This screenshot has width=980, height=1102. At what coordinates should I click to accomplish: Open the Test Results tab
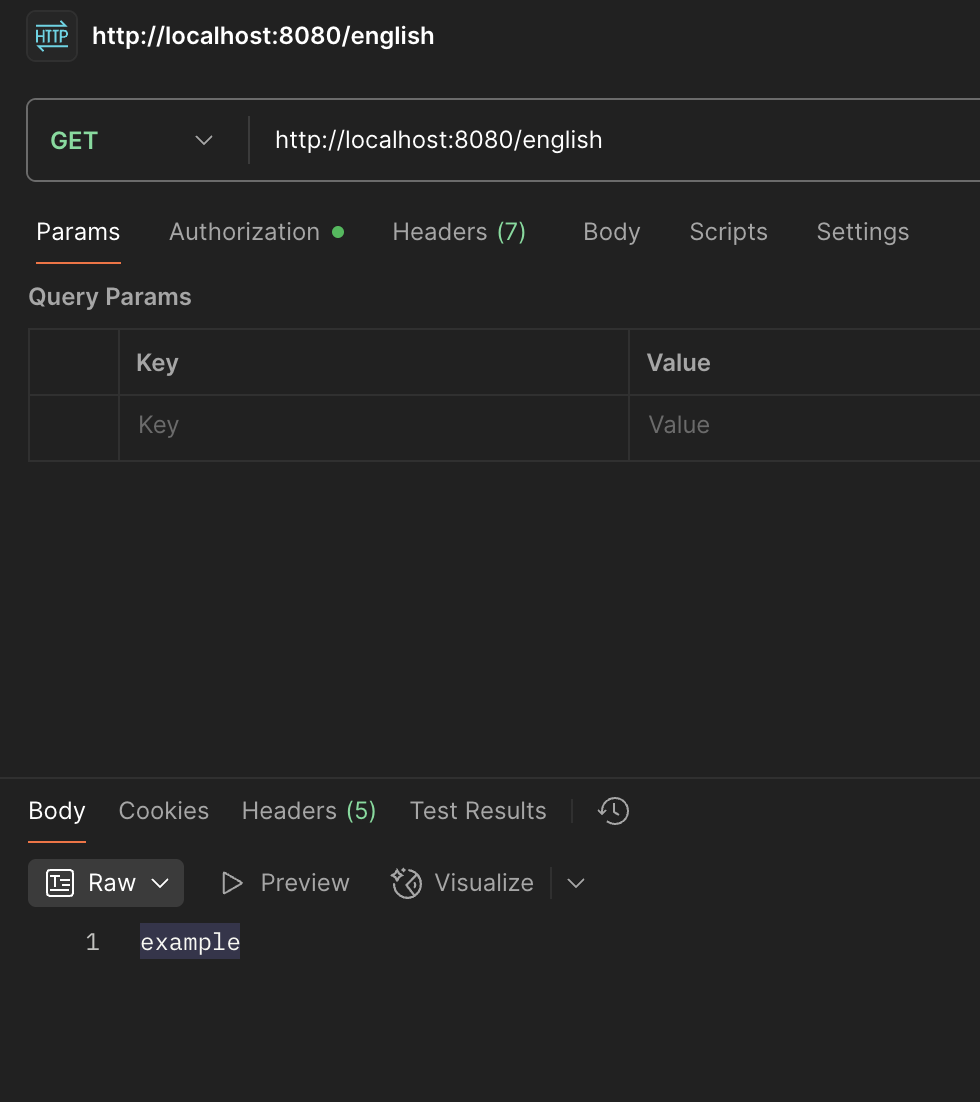478,811
